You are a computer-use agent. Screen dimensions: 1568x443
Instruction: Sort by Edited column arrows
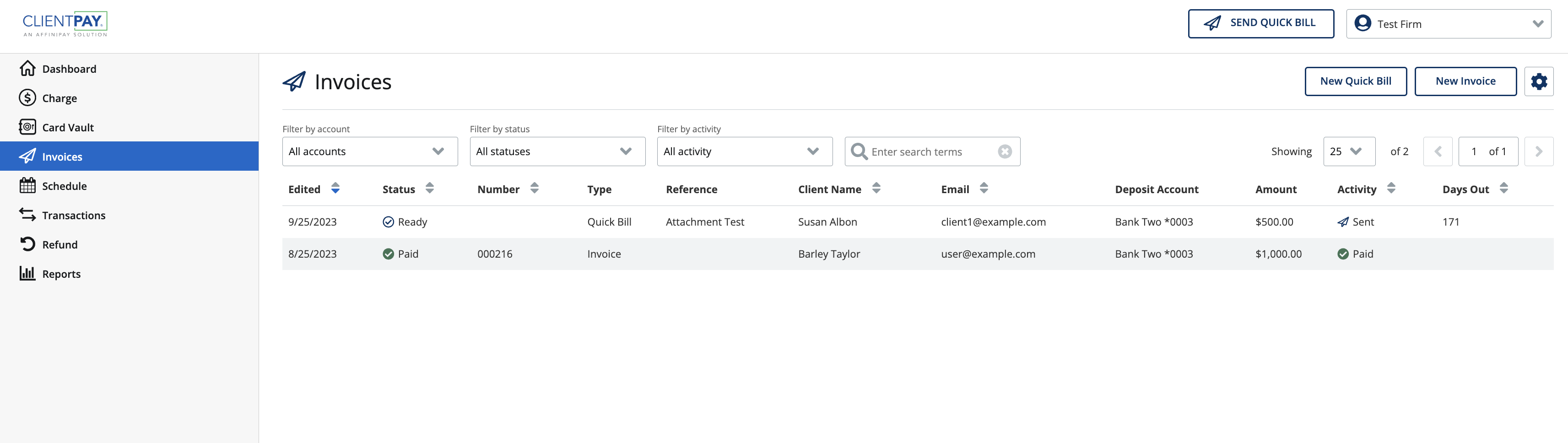click(335, 189)
